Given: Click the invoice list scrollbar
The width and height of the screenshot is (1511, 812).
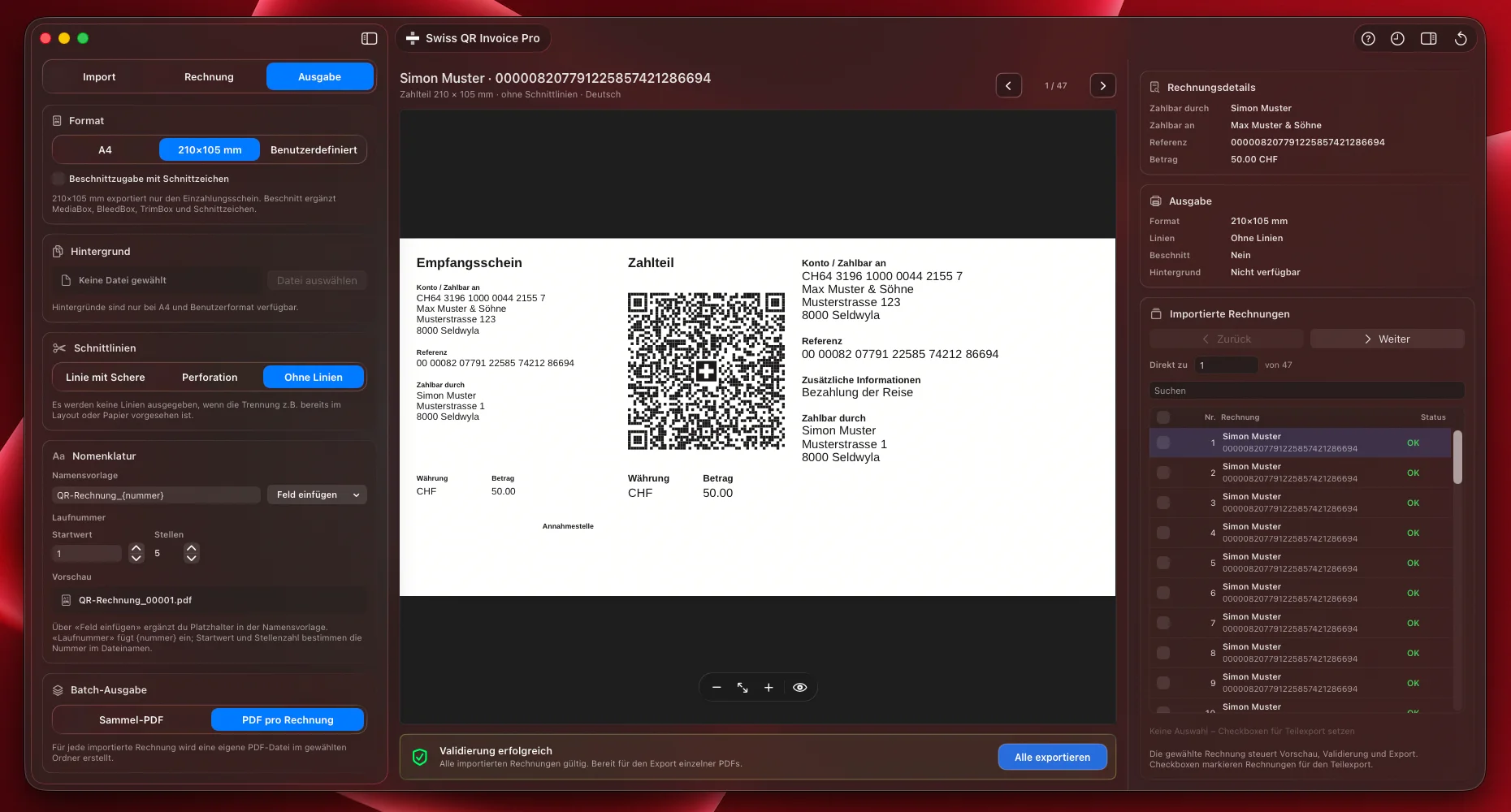Looking at the screenshot, I should tap(1457, 457).
